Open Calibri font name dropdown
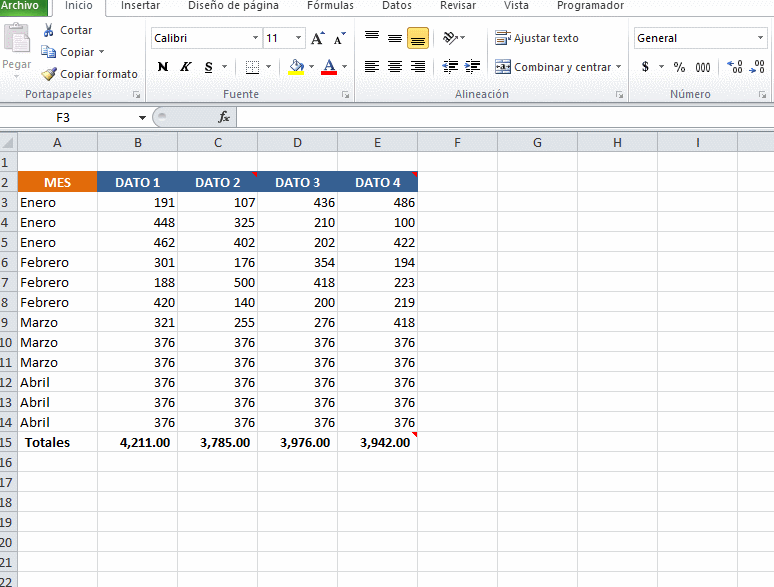Viewport: 774px width, 587px height. click(x=255, y=38)
